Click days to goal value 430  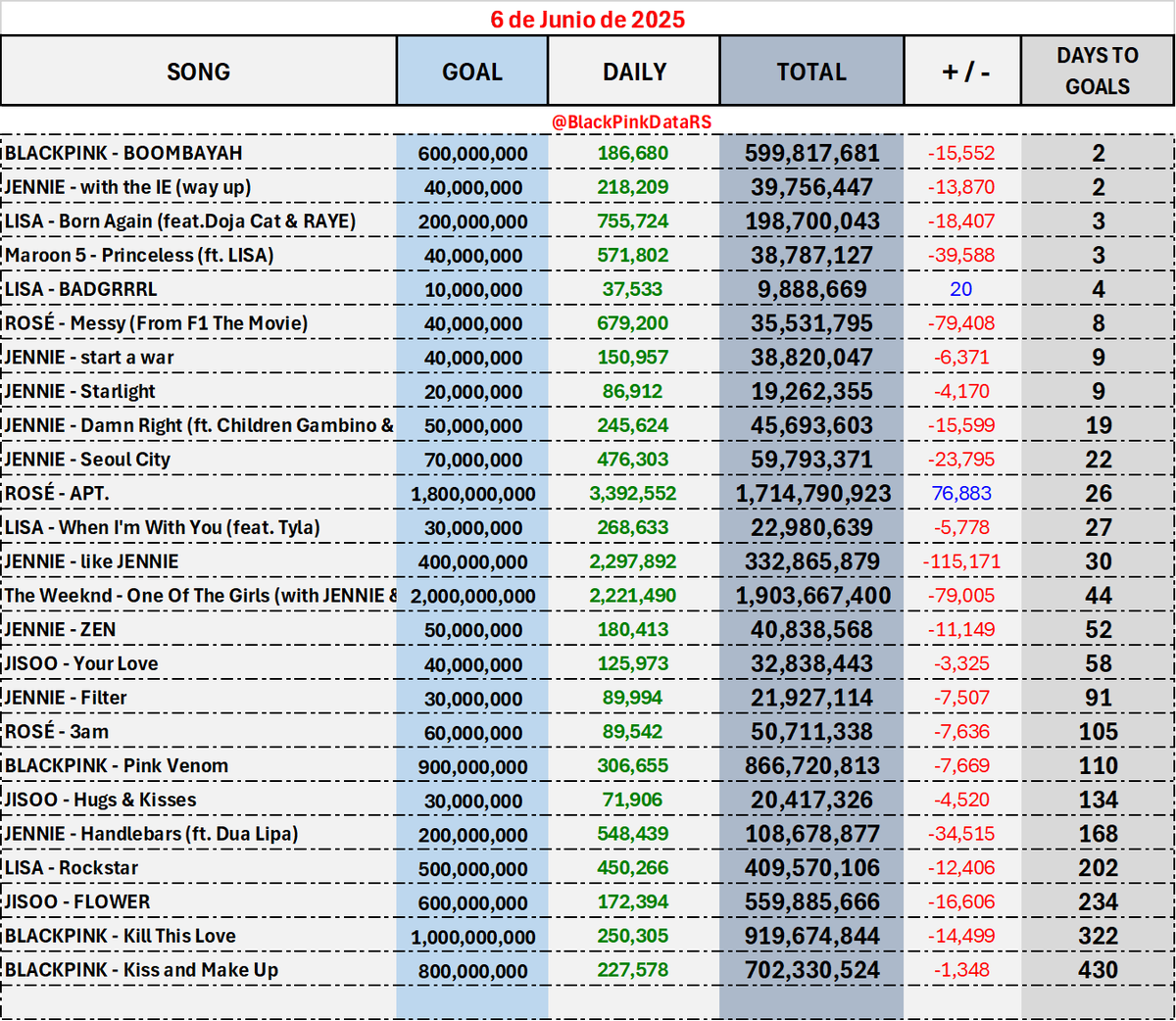1099,970
